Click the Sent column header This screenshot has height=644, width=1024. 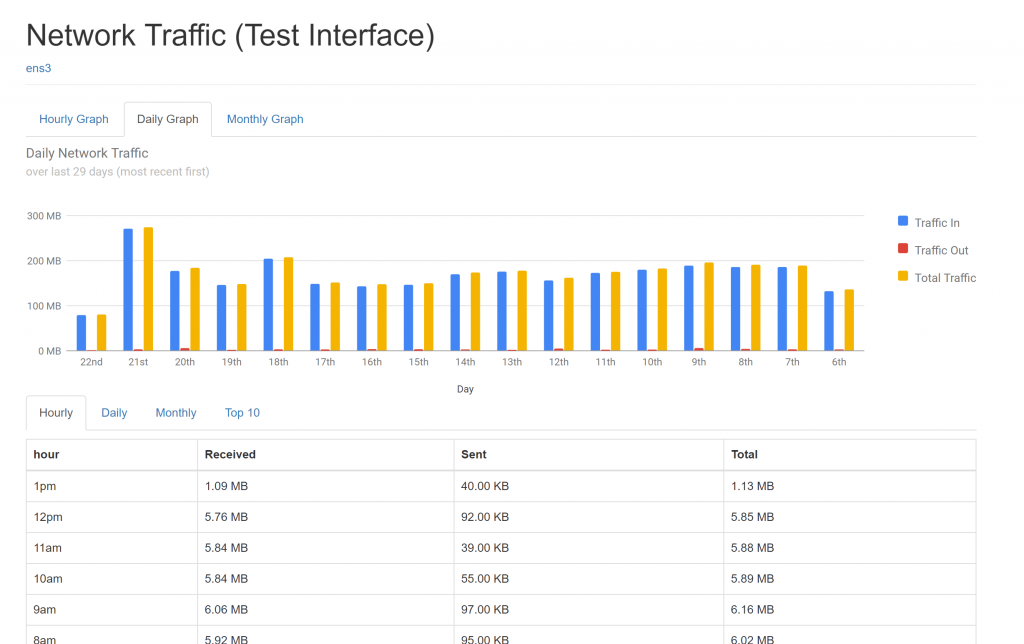[x=589, y=455]
